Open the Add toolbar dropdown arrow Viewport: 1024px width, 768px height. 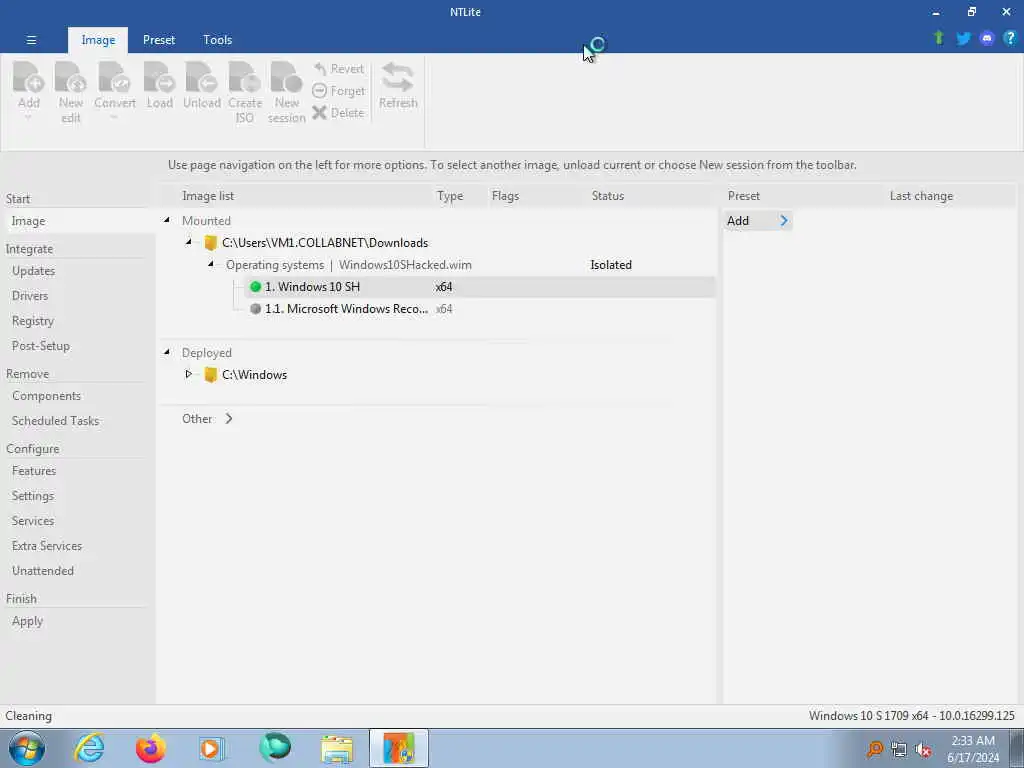click(x=28, y=118)
